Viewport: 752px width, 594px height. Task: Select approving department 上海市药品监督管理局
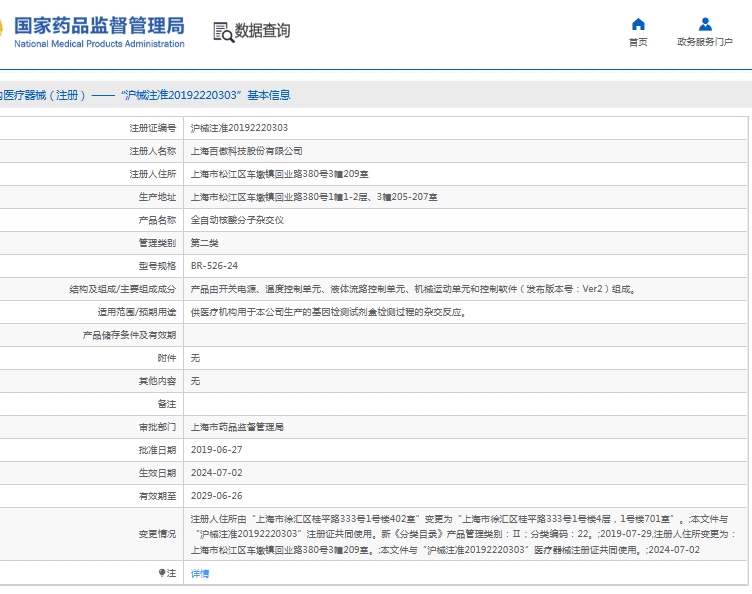[x=237, y=427]
